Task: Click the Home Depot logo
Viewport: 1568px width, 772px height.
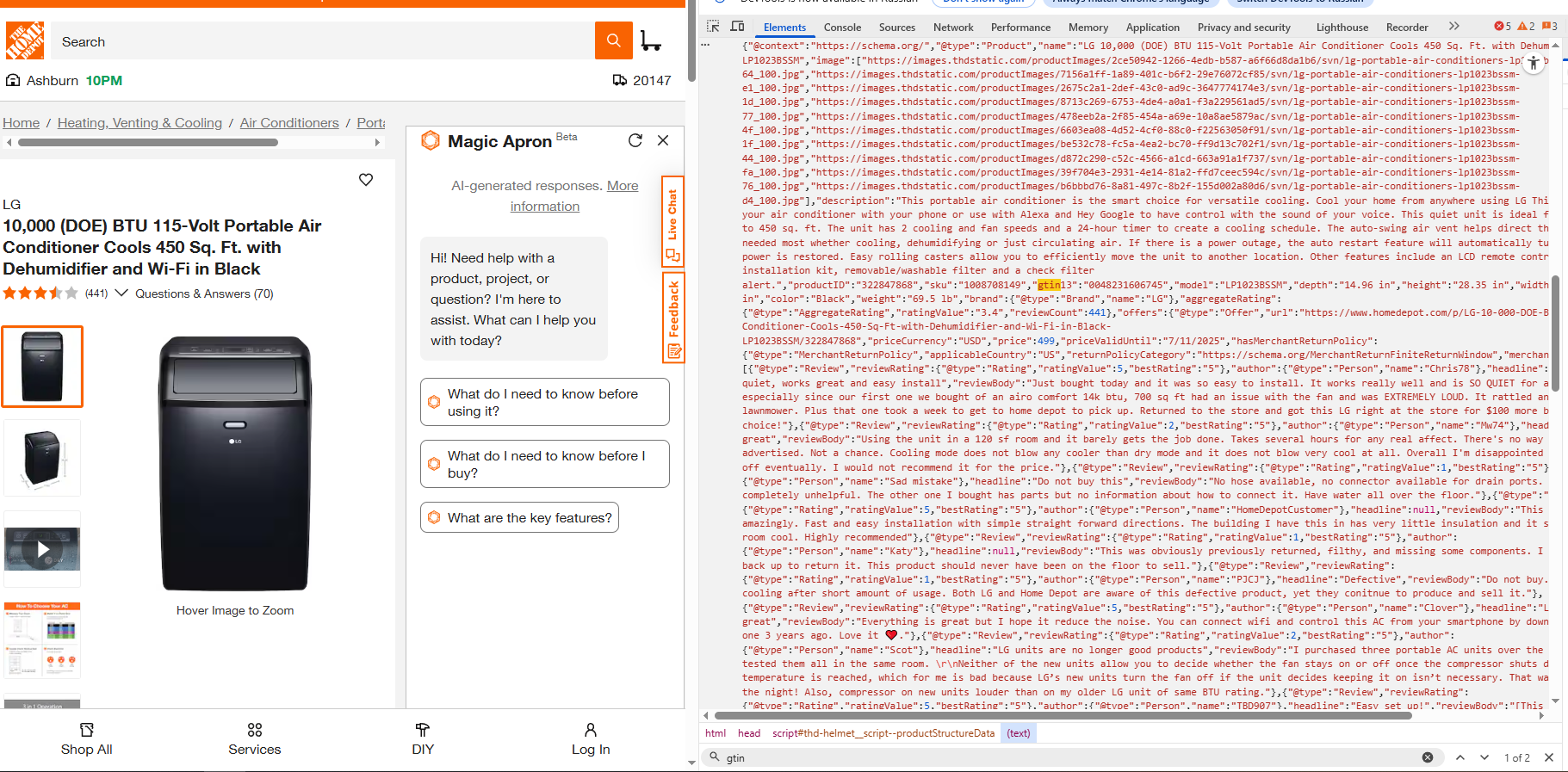Action: pos(24,40)
